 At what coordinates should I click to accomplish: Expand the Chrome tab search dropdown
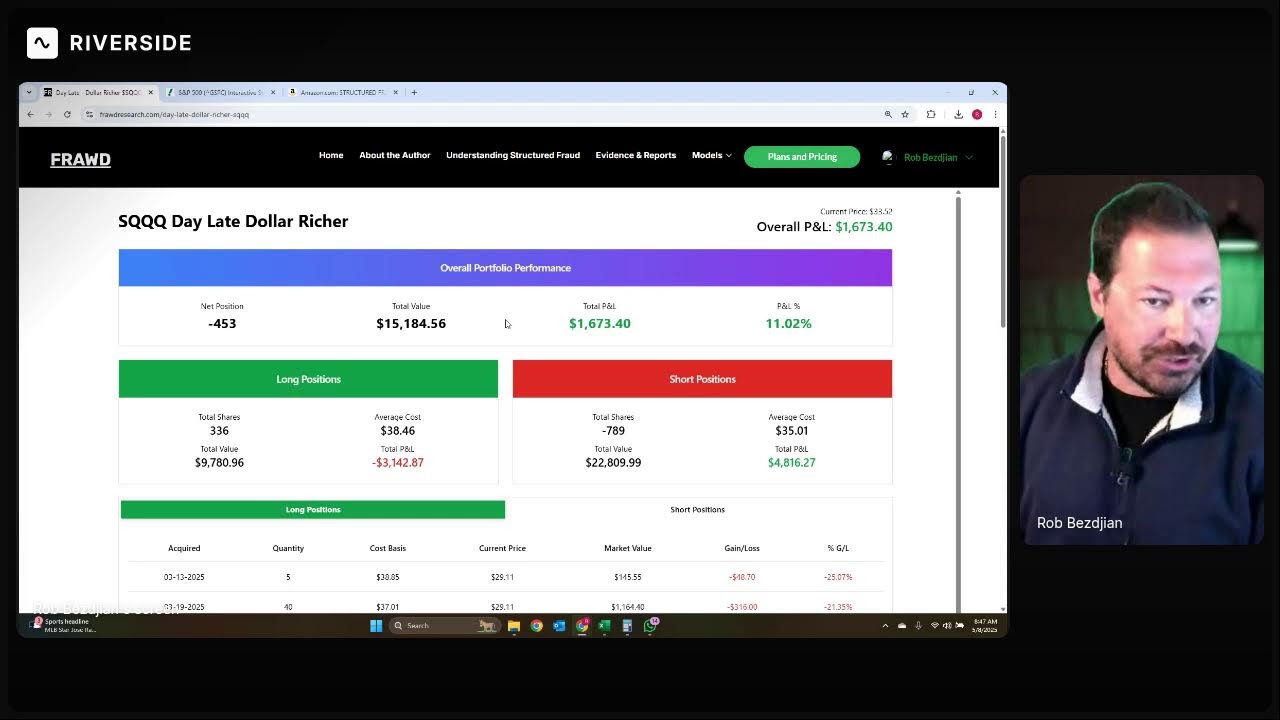point(29,92)
